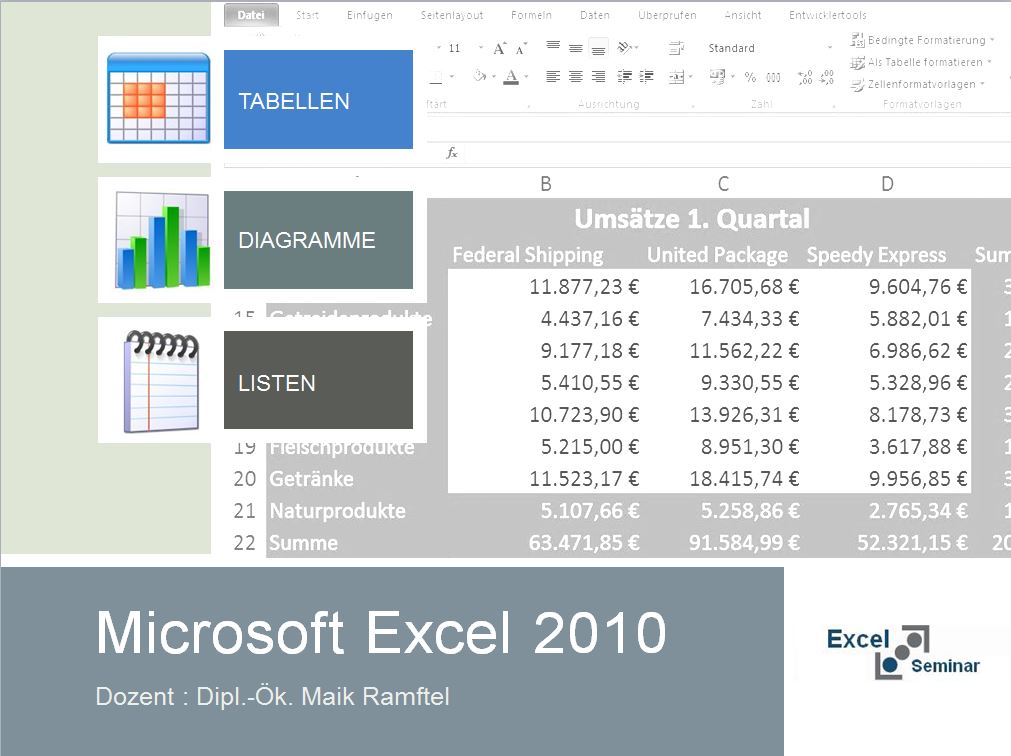Click the merge and center icon
Image resolution: width=1011 pixels, height=756 pixels.
click(x=676, y=77)
